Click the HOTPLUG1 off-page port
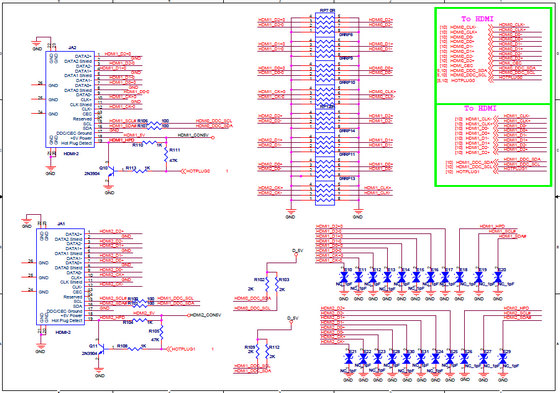The height and width of the screenshot is (393, 560). (181, 349)
